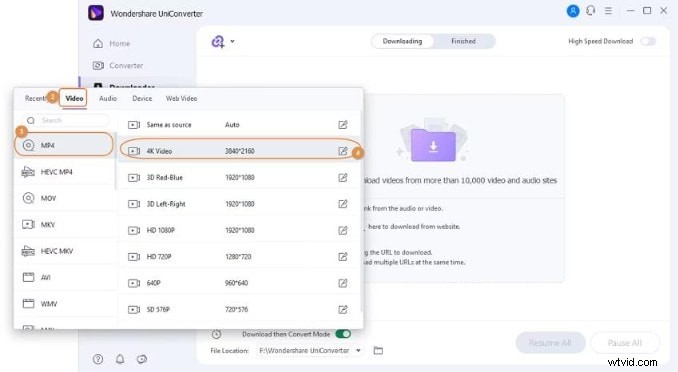Edit SD 576P preset settings

[x=342, y=309]
